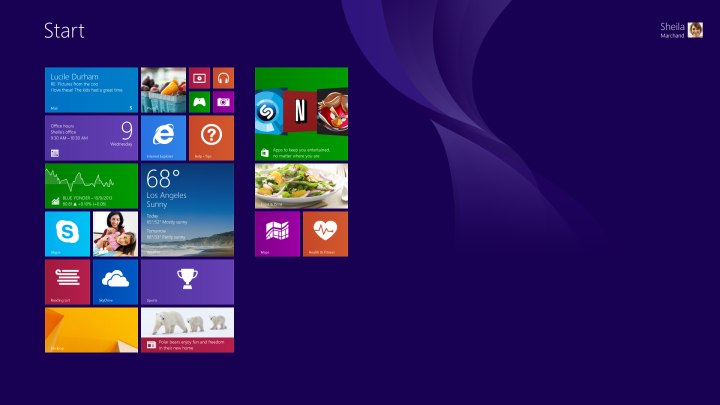Open the Maps tile
This screenshot has width=720, height=405.
(277, 233)
